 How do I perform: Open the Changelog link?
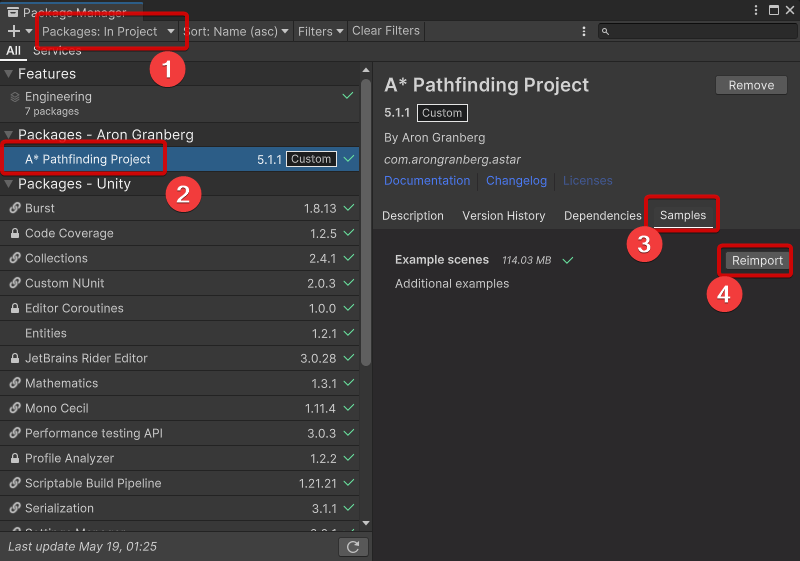click(516, 181)
